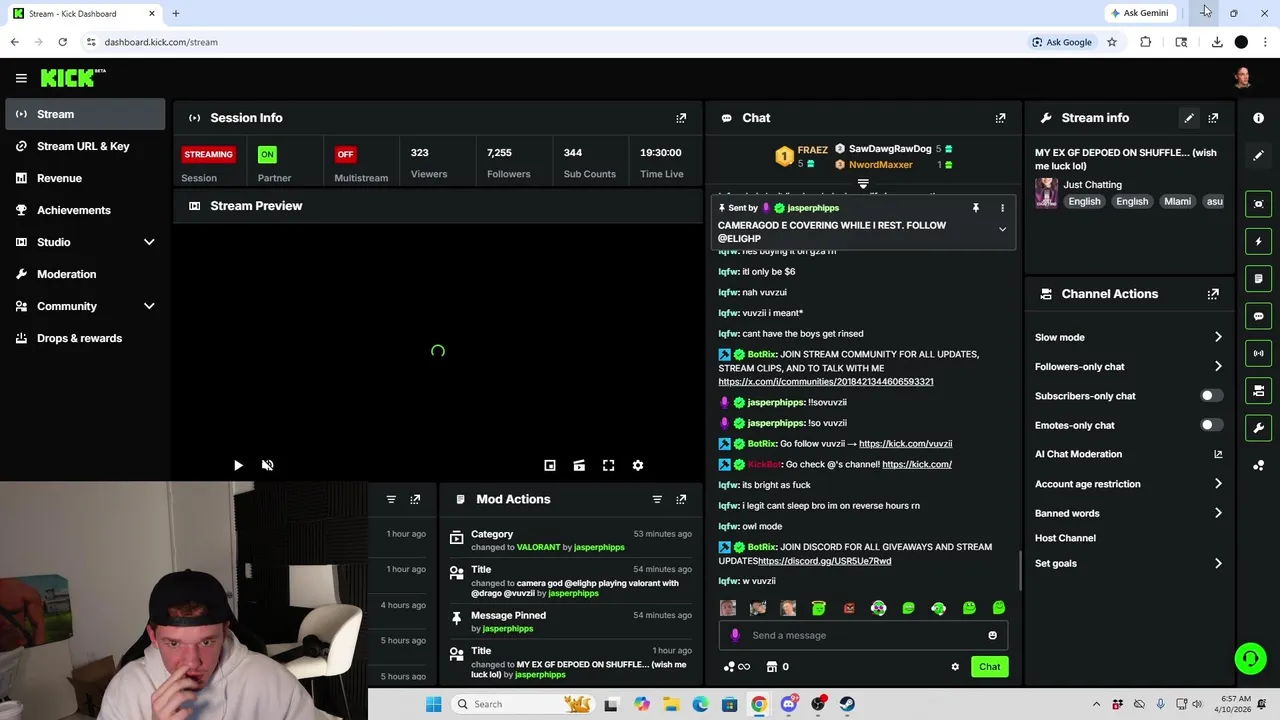The height and width of the screenshot is (720, 1280).
Task: Toggle Subscribers-only chat switch
Action: 1212,396
